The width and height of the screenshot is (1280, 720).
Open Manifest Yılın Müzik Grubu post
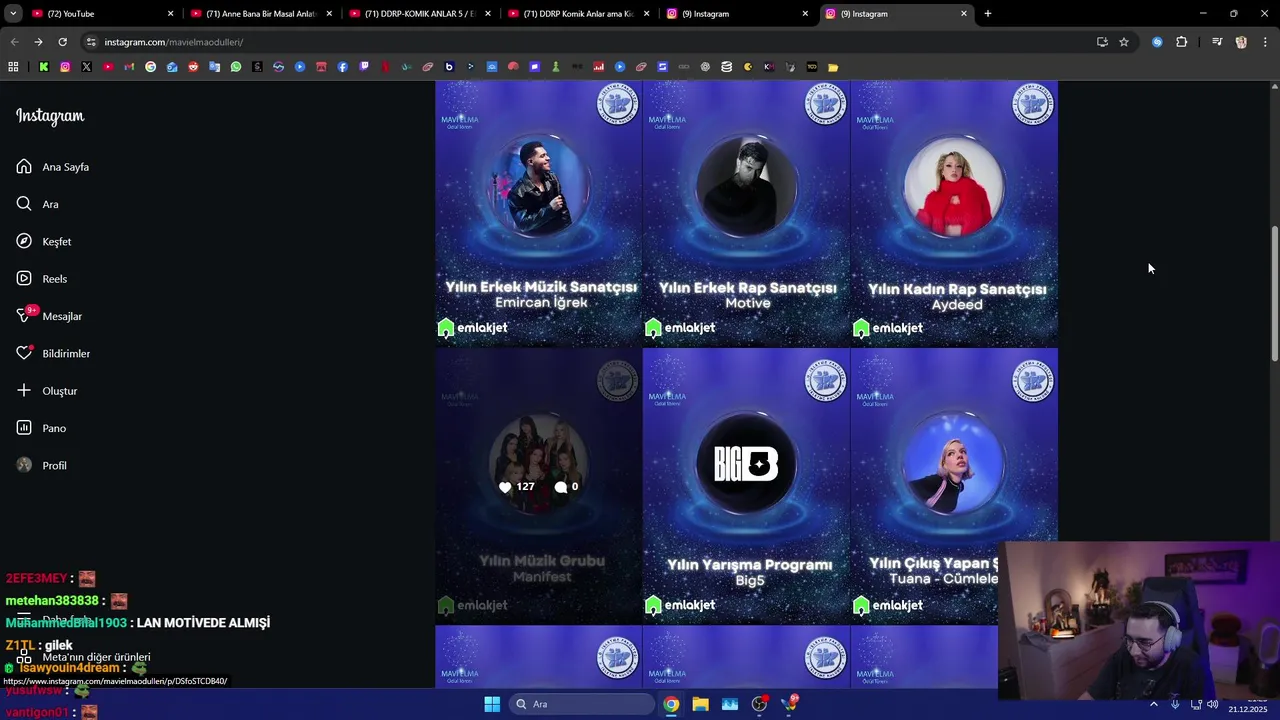(538, 486)
